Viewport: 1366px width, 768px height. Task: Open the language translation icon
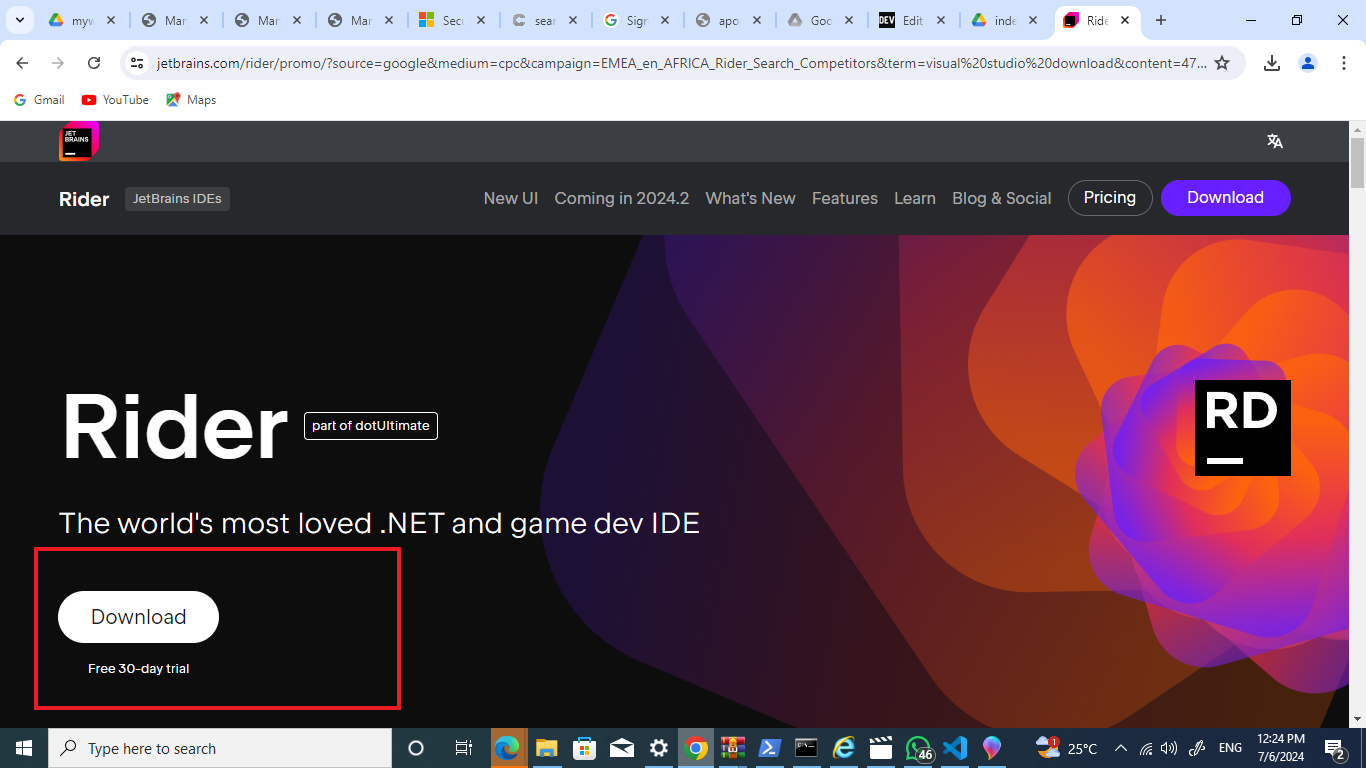point(1275,141)
